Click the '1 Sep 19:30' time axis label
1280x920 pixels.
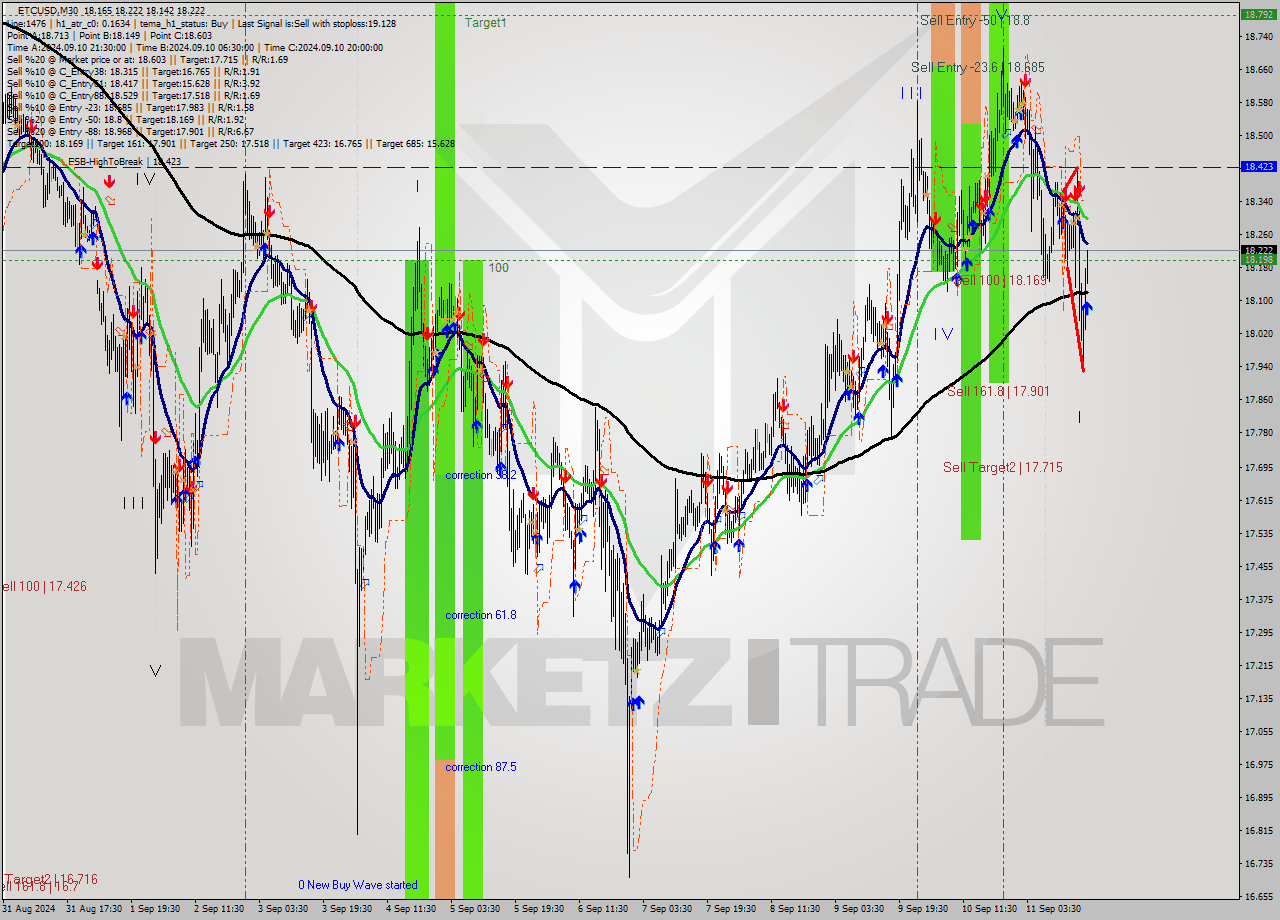pos(156,909)
